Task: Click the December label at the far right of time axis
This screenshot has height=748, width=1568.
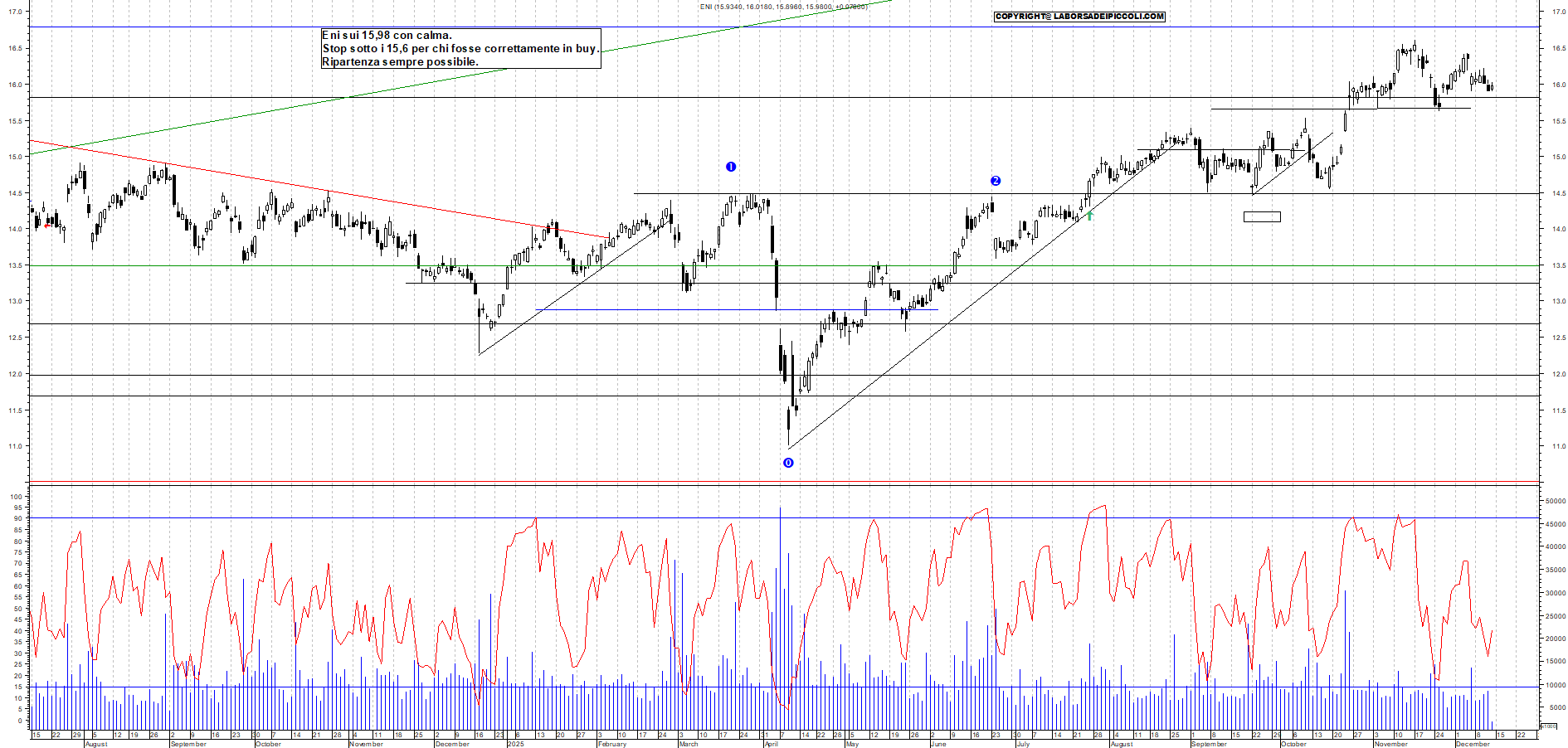Action: [x=1473, y=744]
